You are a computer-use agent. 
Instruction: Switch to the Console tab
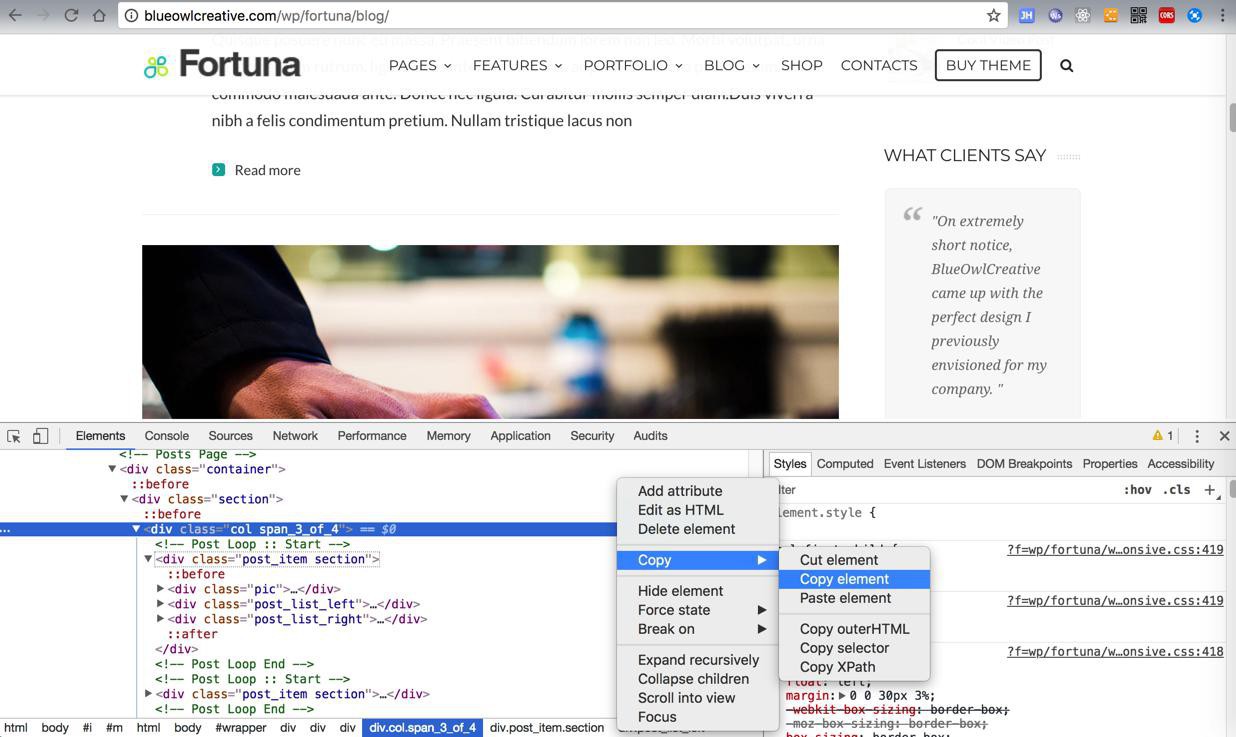(167, 436)
